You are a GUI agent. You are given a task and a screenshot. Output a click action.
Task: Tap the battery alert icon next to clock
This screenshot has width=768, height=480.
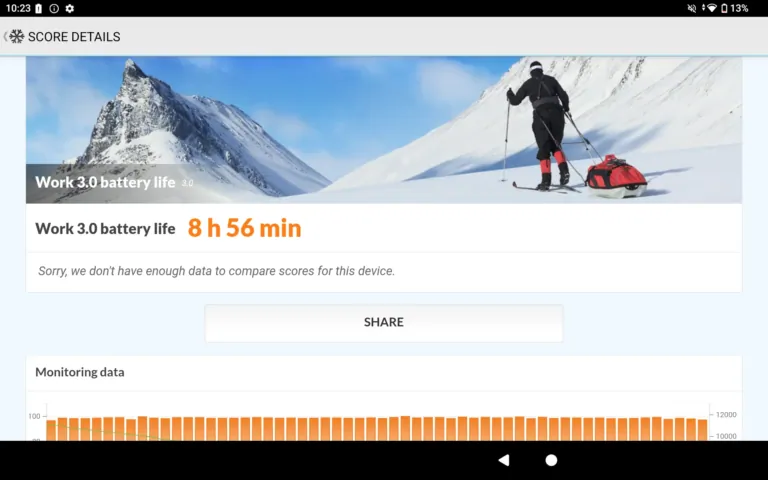39,8
